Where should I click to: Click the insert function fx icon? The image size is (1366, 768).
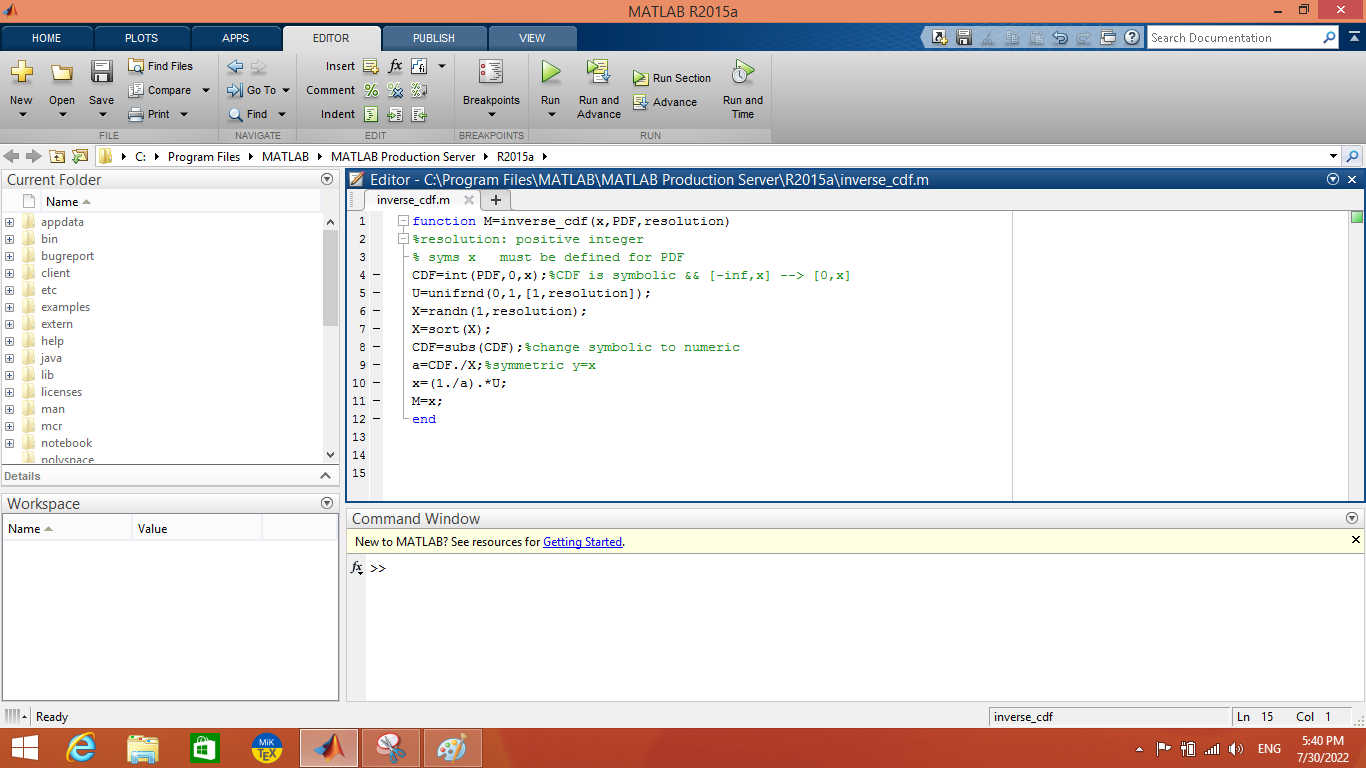tap(395, 66)
